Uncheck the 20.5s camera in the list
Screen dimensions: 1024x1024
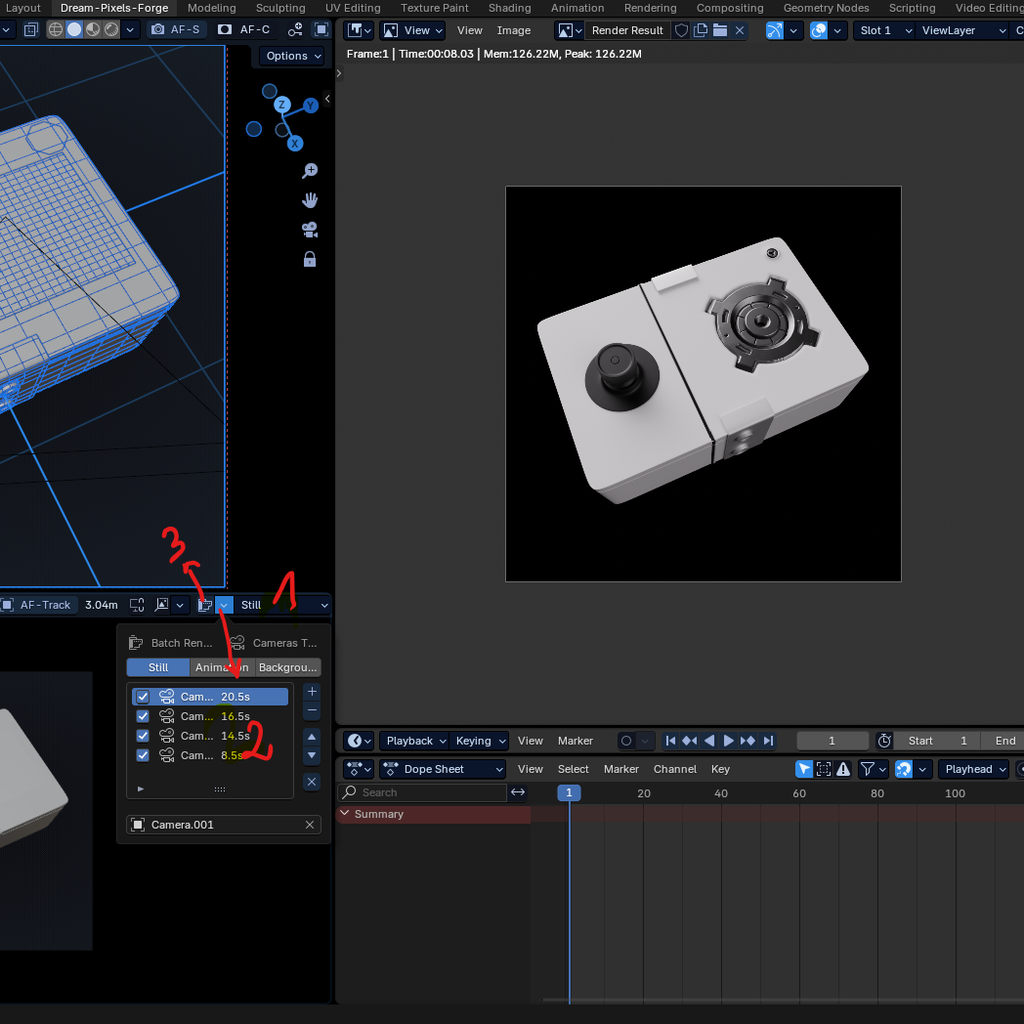141,695
